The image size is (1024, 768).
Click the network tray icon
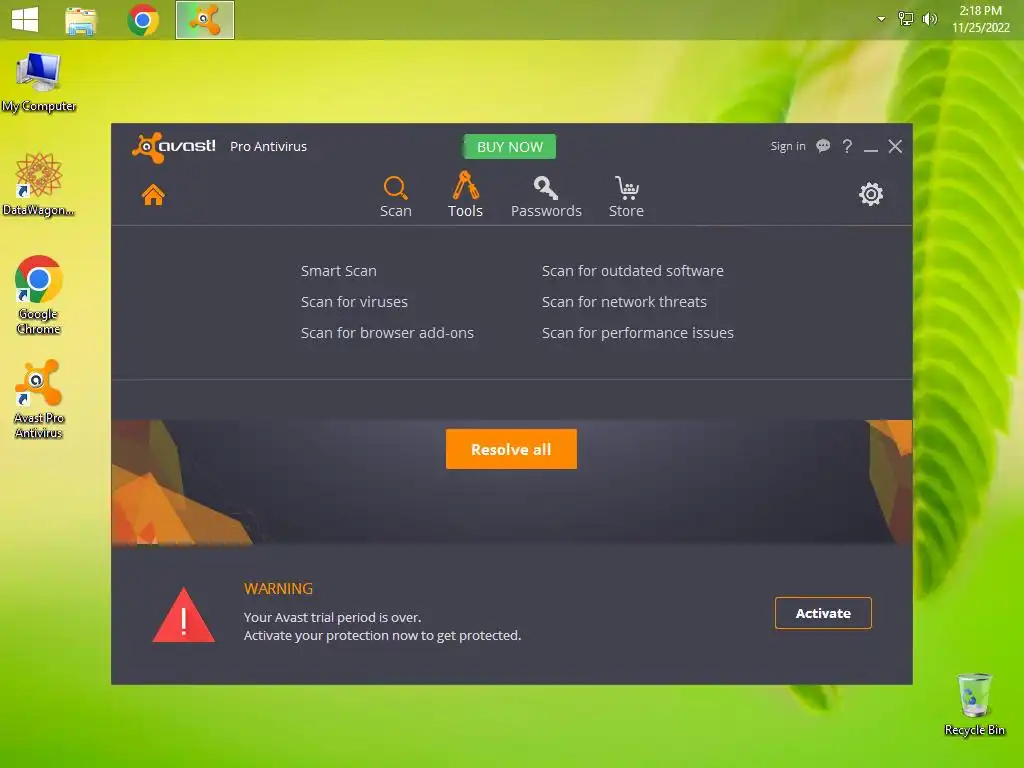click(x=906, y=18)
